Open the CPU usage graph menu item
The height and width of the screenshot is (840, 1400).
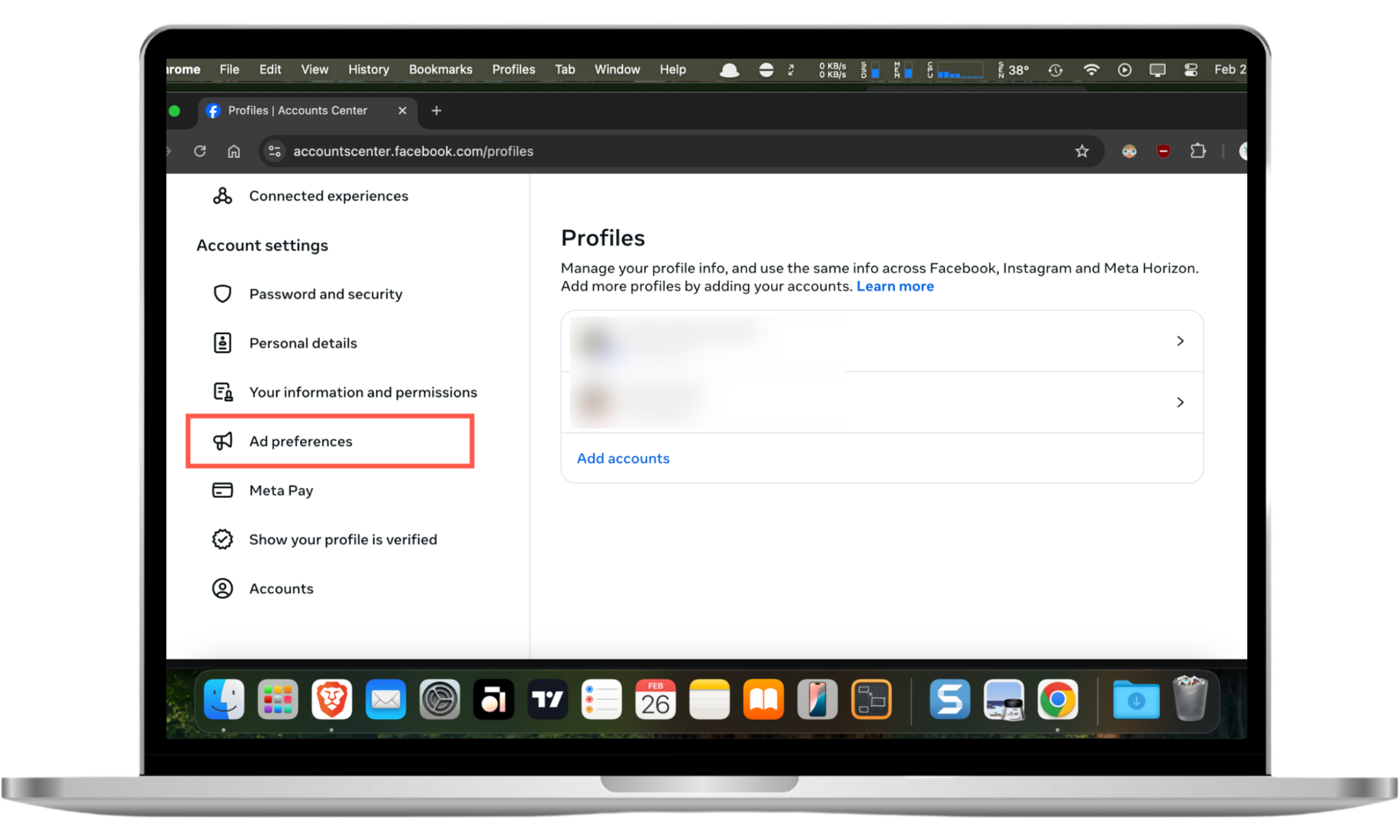(x=955, y=70)
